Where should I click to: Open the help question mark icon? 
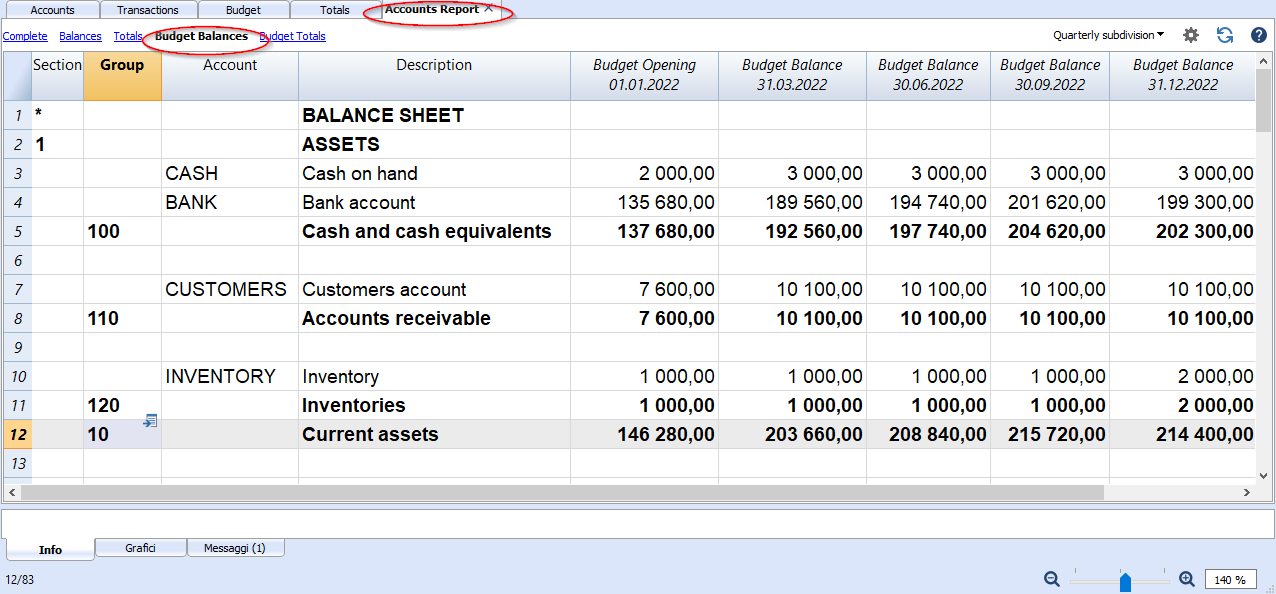click(x=1259, y=35)
